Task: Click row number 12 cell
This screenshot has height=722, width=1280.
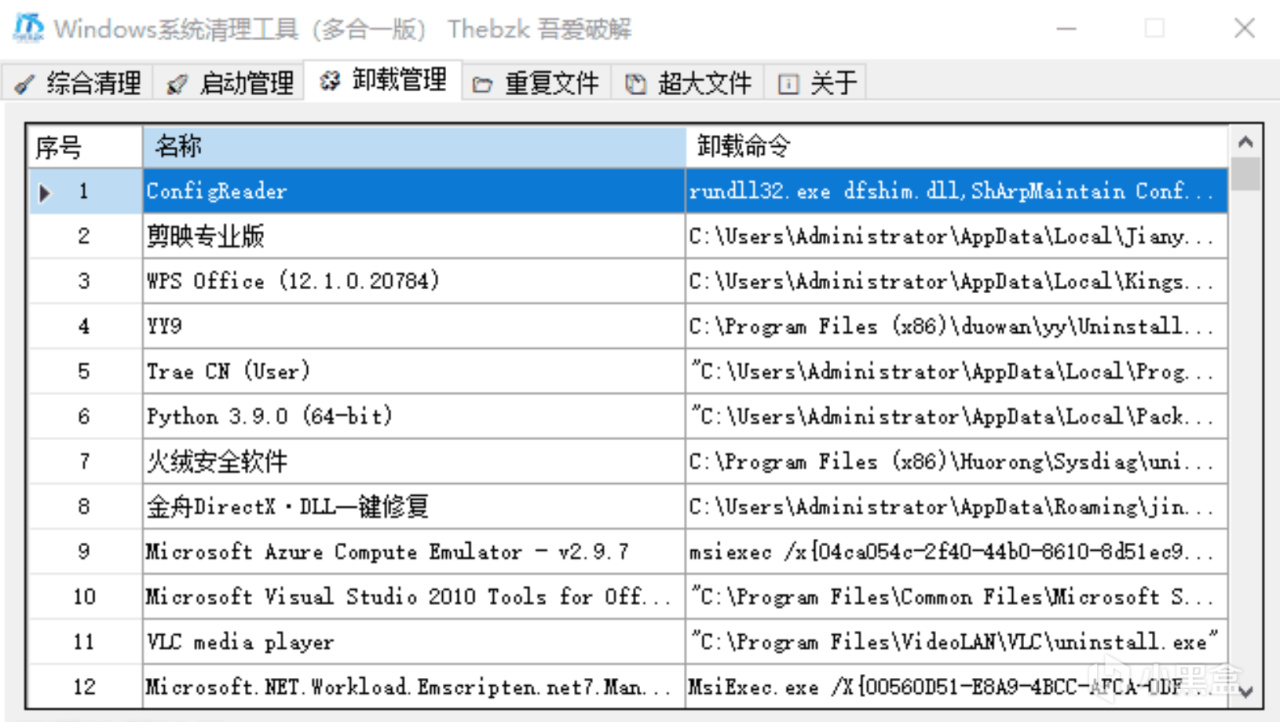Action: 86,686
